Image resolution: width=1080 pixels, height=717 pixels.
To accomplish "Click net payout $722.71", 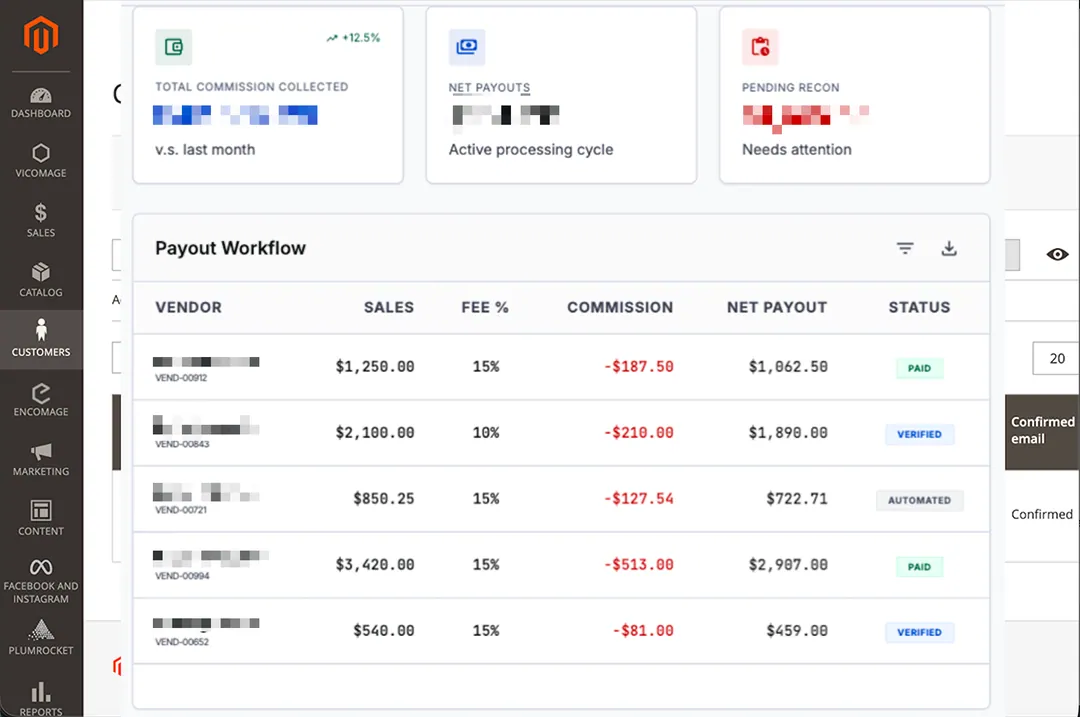I will tap(797, 499).
